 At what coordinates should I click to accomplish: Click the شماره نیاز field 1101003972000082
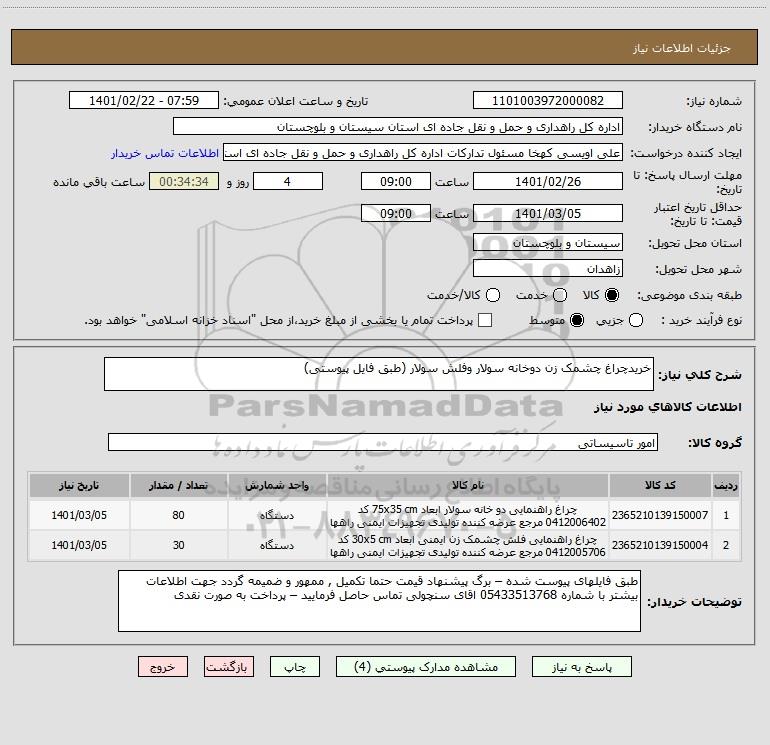tap(548, 101)
